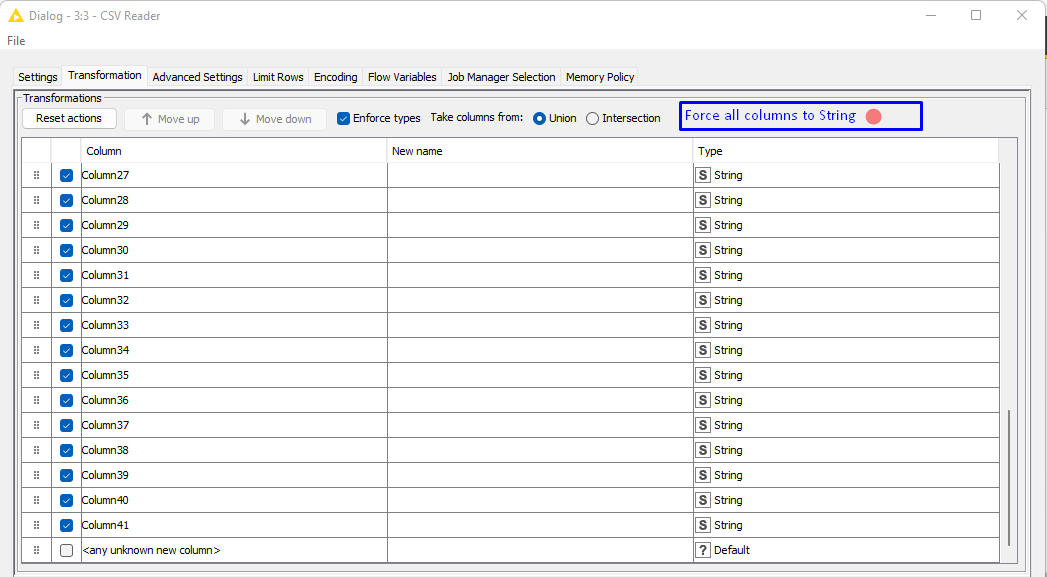1047x577 pixels.
Task: Toggle the Enforce types checkbox
Action: tap(343, 118)
